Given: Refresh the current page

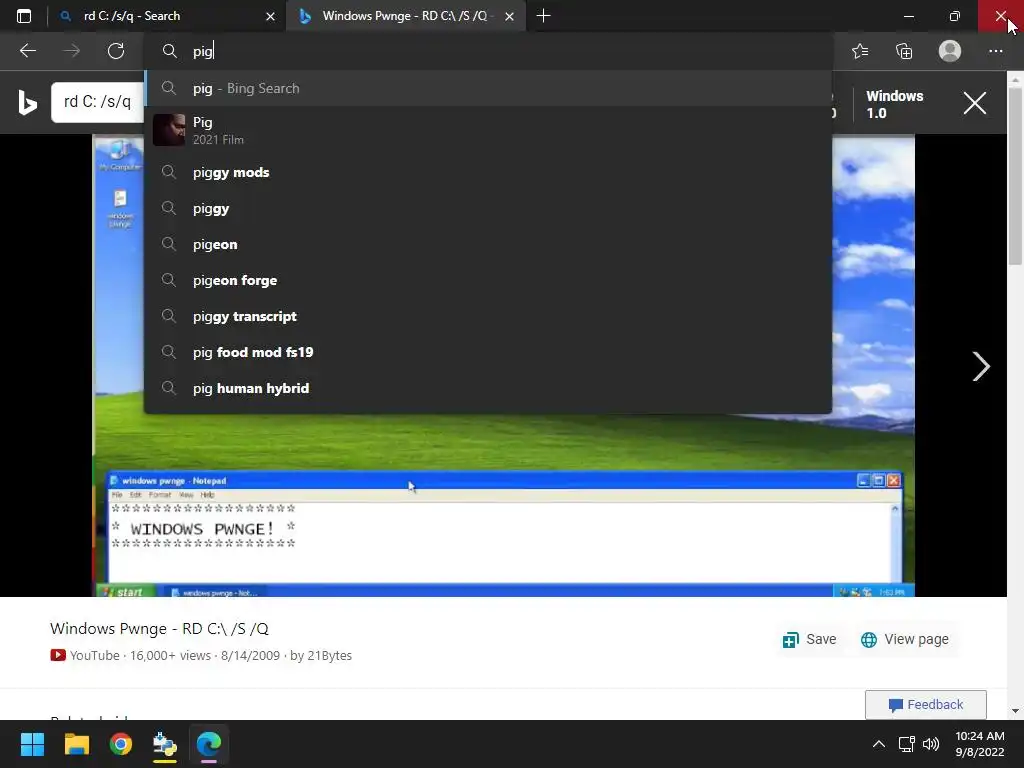Looking at the screenshot, I should tap(116, 51).
